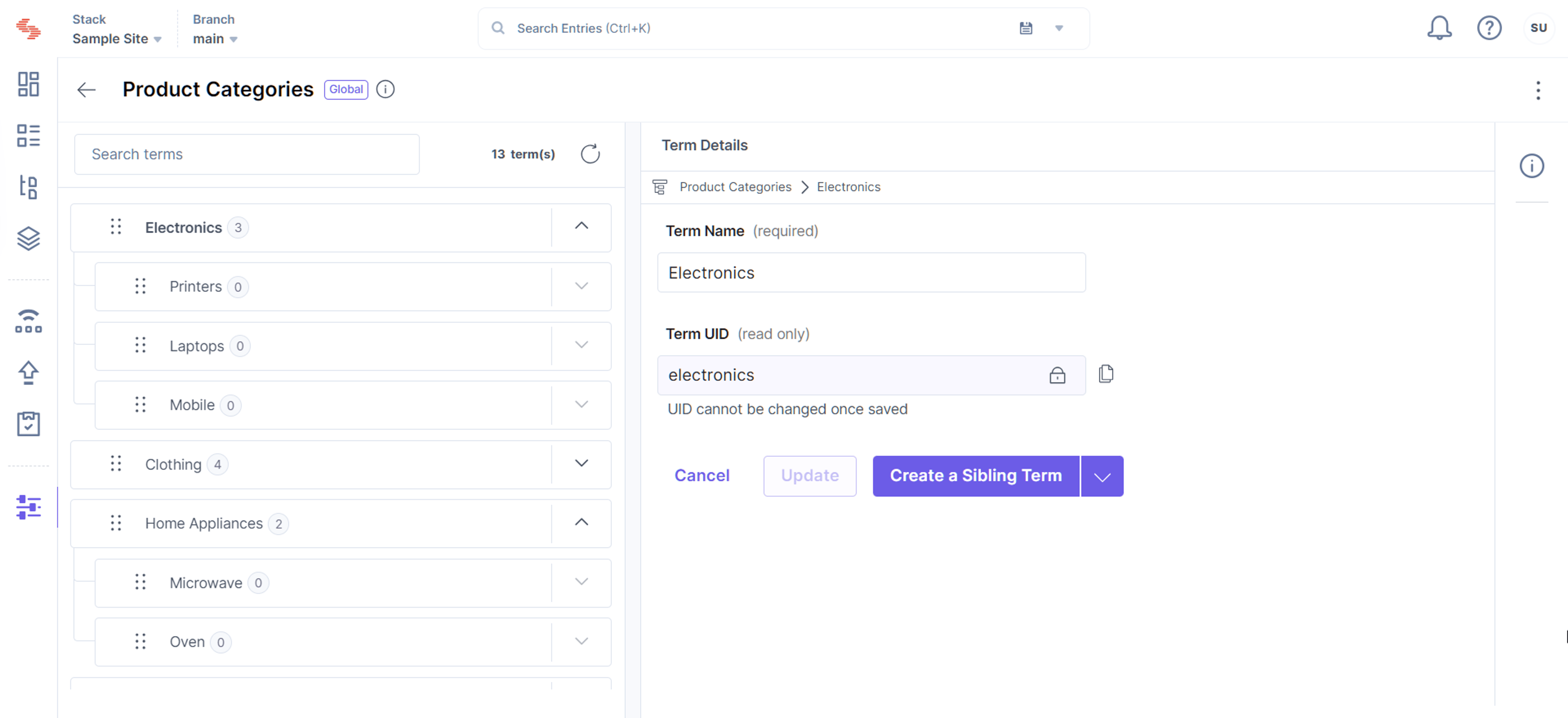Viewport: 1568px width, 718px height.
Task: Click the Create a Sibling Term button
Action: click(x=976, y=476)
